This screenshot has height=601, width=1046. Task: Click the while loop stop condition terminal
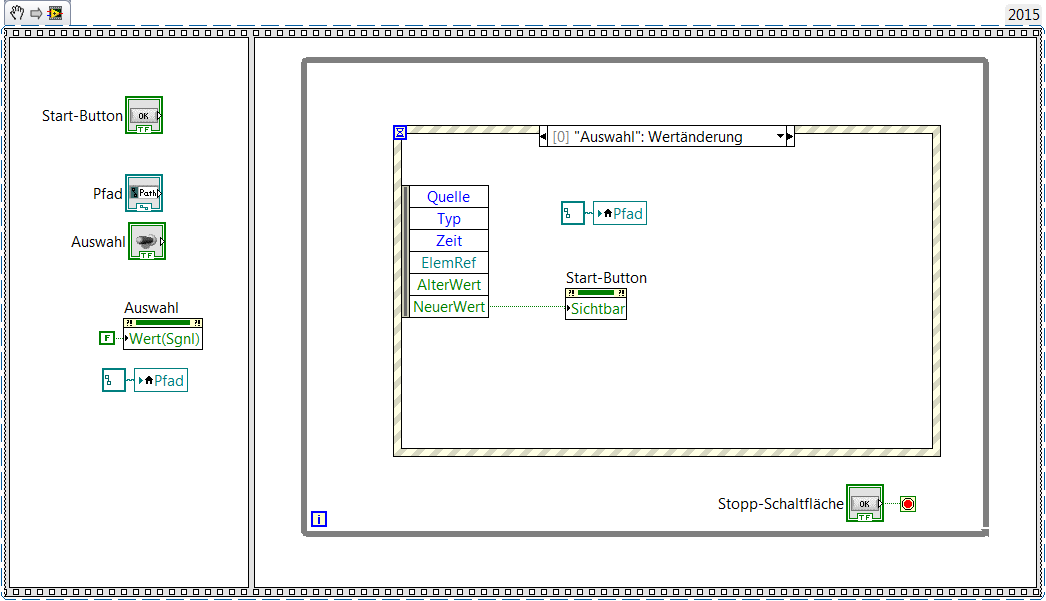click(x=908, y=504)
